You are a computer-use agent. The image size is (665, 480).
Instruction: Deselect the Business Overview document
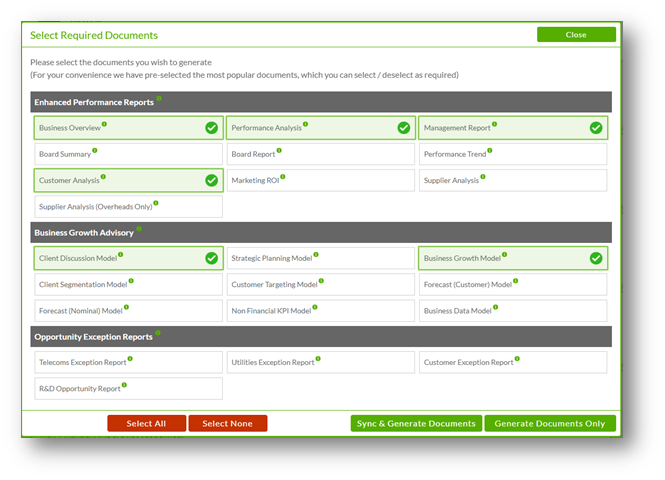(211, 128)
